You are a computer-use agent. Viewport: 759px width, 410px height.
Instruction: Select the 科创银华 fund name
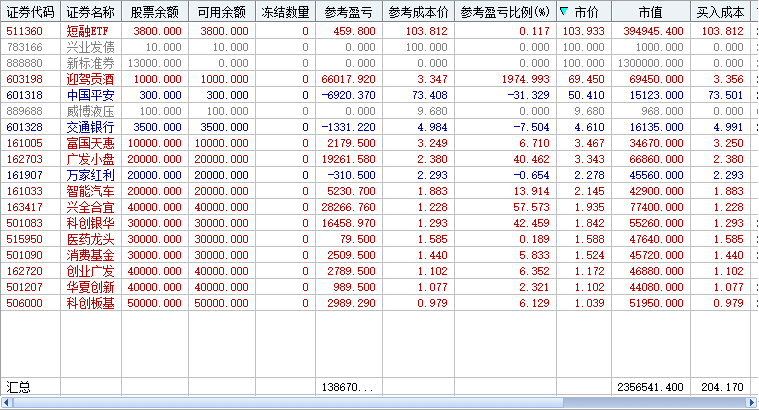tap(91, 223)
